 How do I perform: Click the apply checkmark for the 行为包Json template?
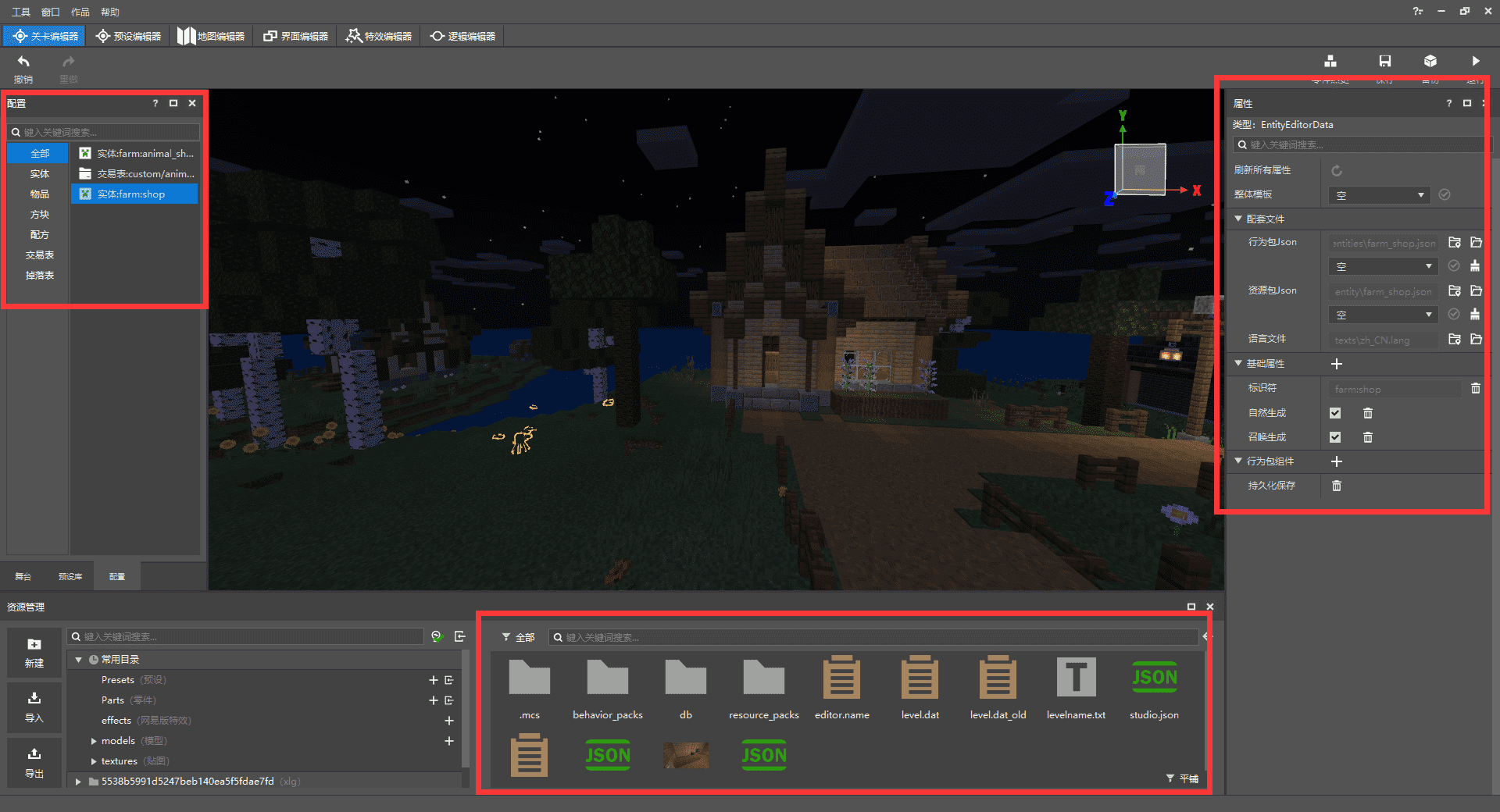click(1454, 266)
